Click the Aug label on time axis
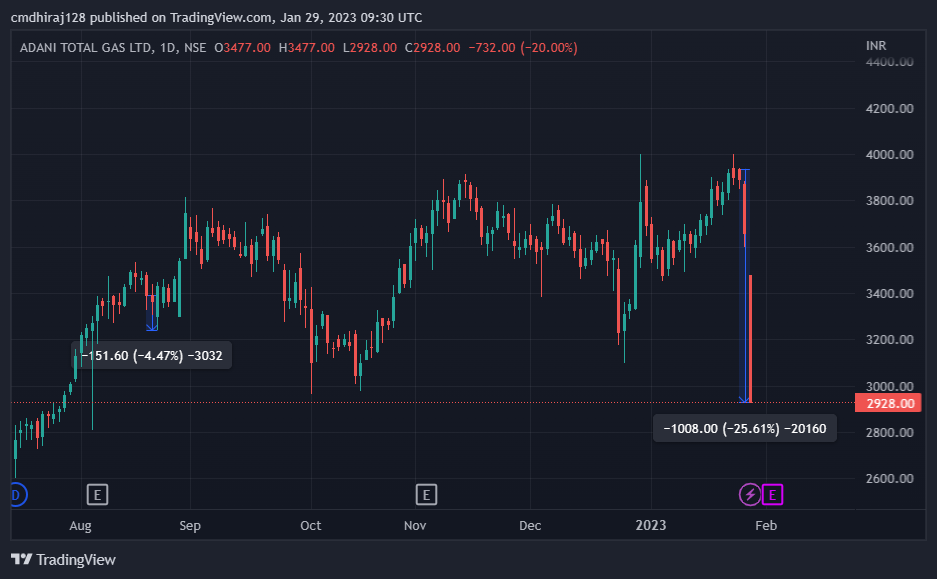937x579 pixels. coord(80,525)
